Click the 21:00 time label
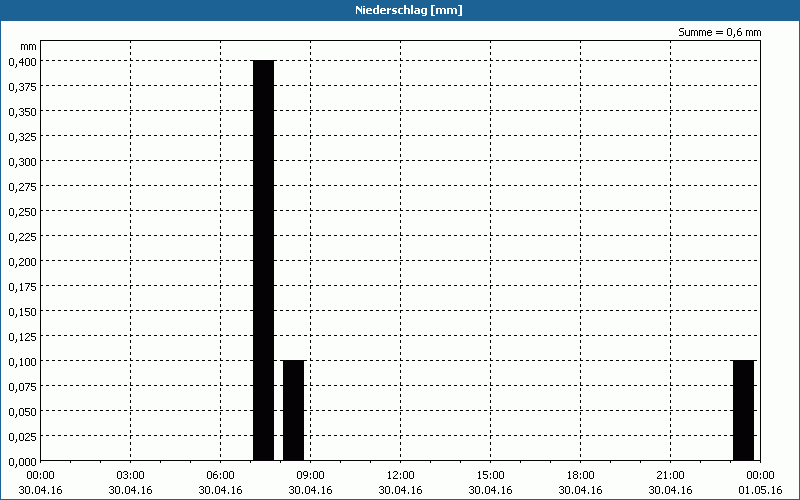Image resolution: width=800 pixels, height=500 pixels. click(x=670, y=476)
